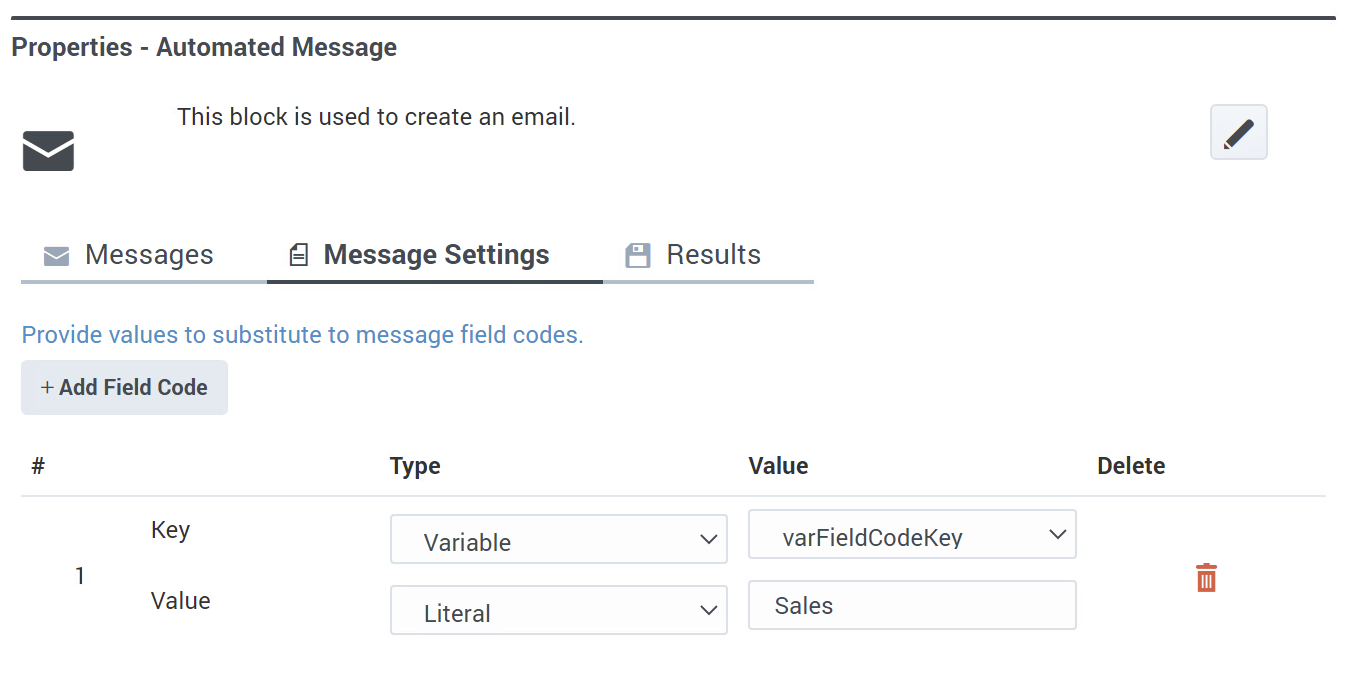Select the Message Settings tab
Viewport: 1348px width, 698px height.
click(435, 256)
